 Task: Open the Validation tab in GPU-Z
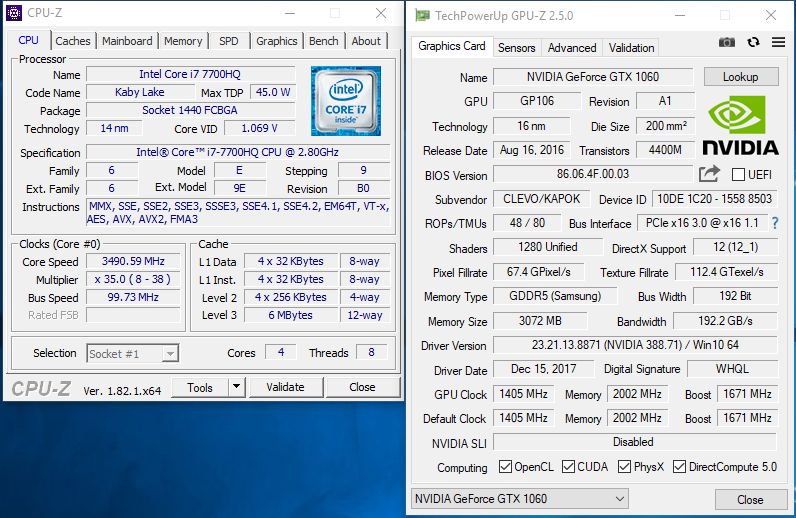(x=632, y=48)
